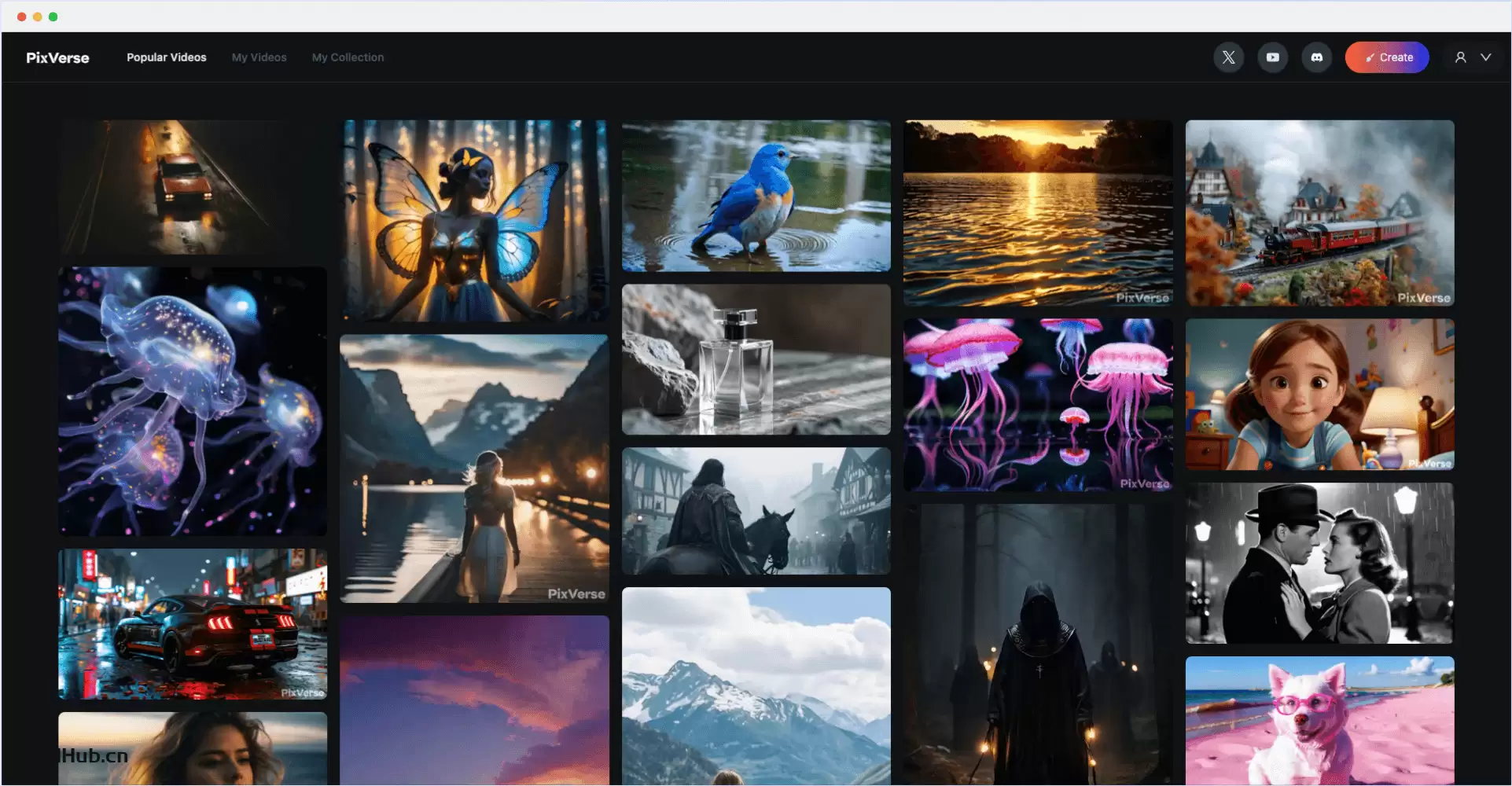Switch to My Videos tab
1512x786 pixels.
coord(259,57)
